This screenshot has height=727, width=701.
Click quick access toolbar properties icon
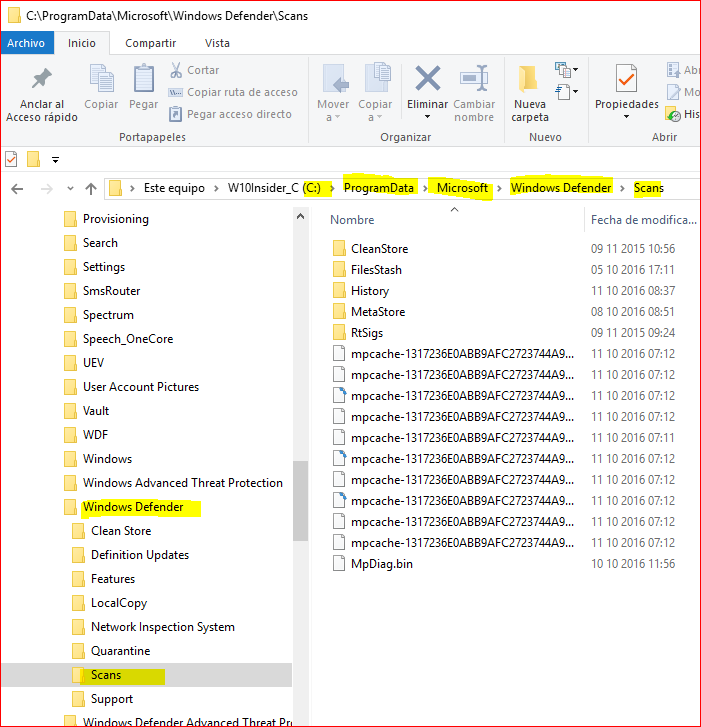pyautogui.click(x=11, y=159)
